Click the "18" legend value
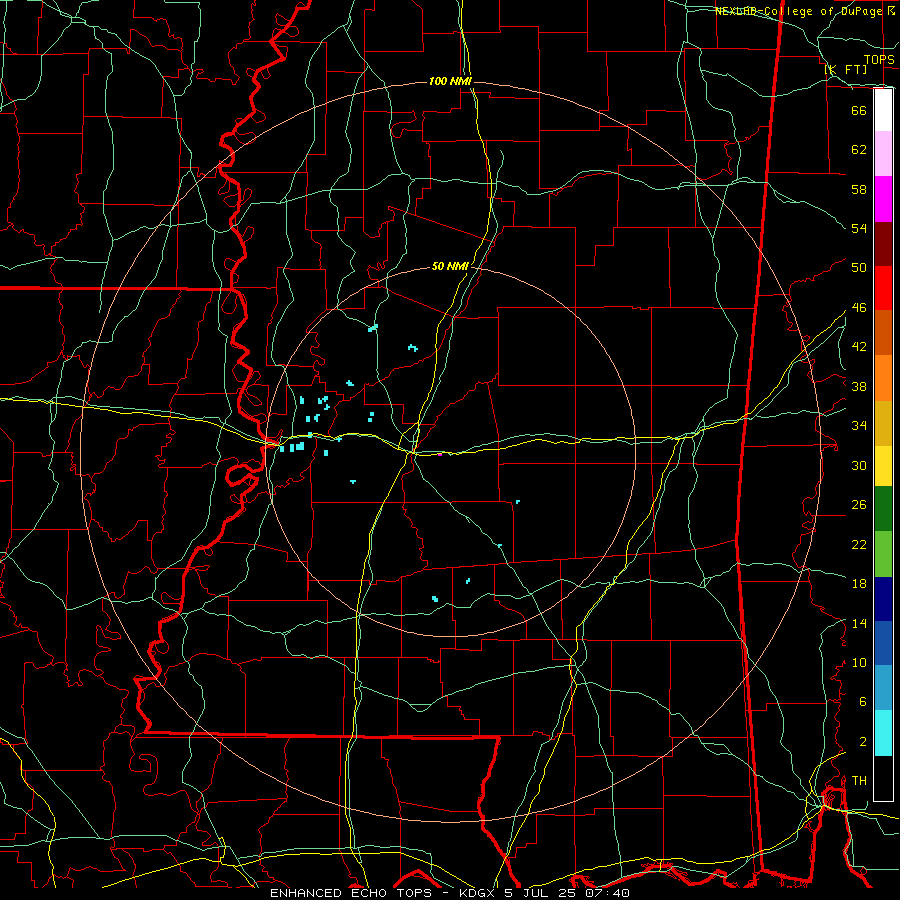Screen dimensions: 900x900 (x=859, y=584)
